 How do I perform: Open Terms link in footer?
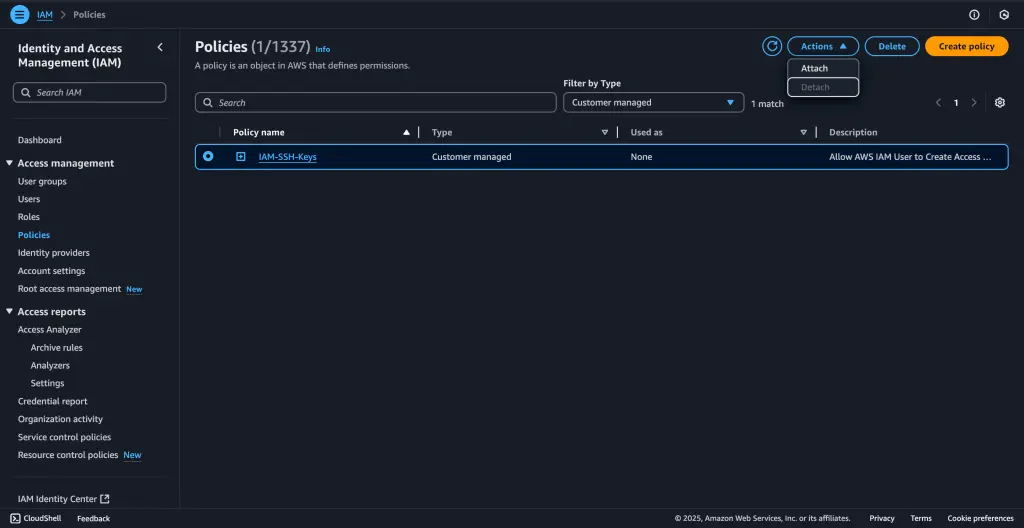(x=921, y=518)
